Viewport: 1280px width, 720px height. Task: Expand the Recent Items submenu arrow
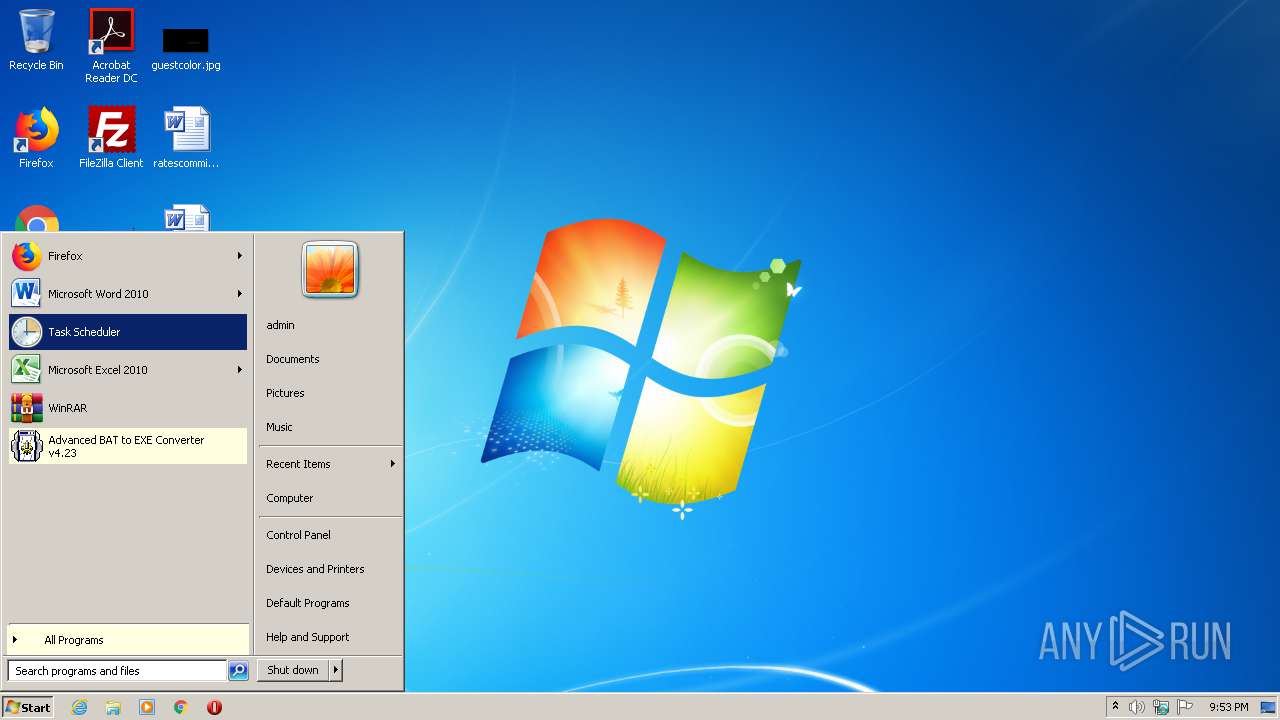393,464
